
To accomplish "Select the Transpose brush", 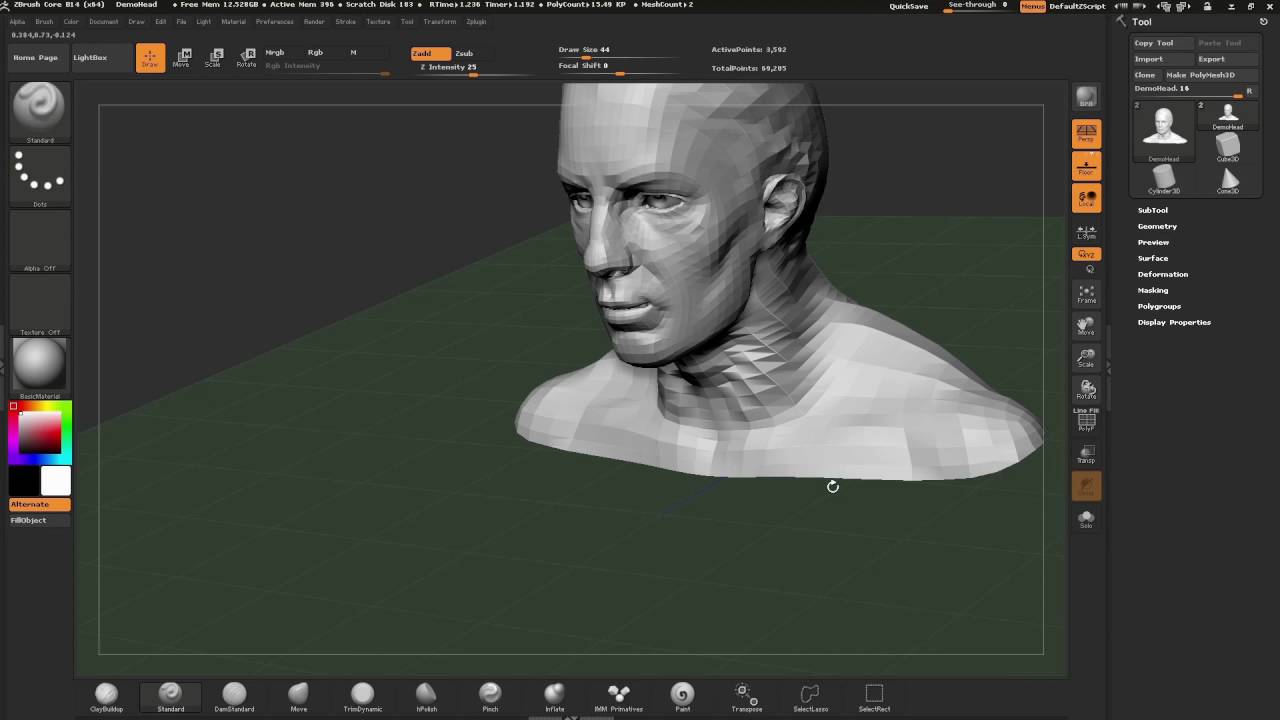I will tap(746, 697).
